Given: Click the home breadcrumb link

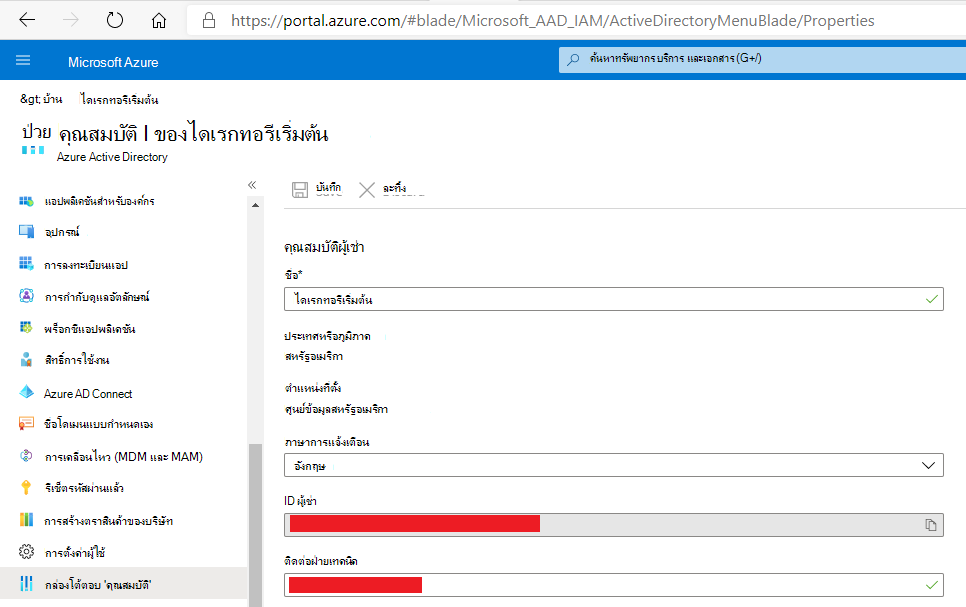Looking at the screenshot, I should point(52,99).
